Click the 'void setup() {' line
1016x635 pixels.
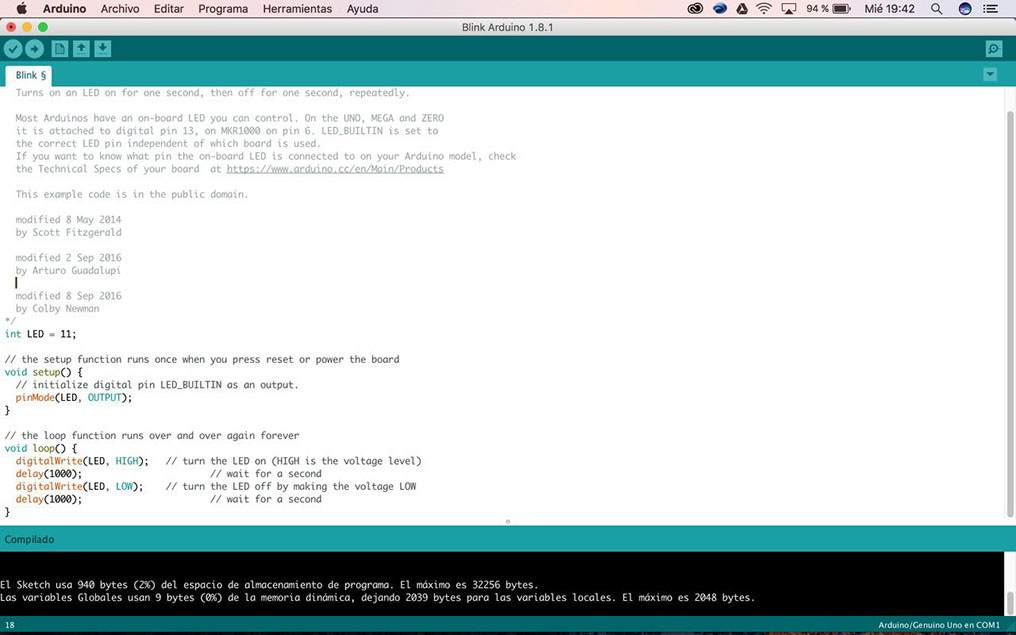pos(43,373)
